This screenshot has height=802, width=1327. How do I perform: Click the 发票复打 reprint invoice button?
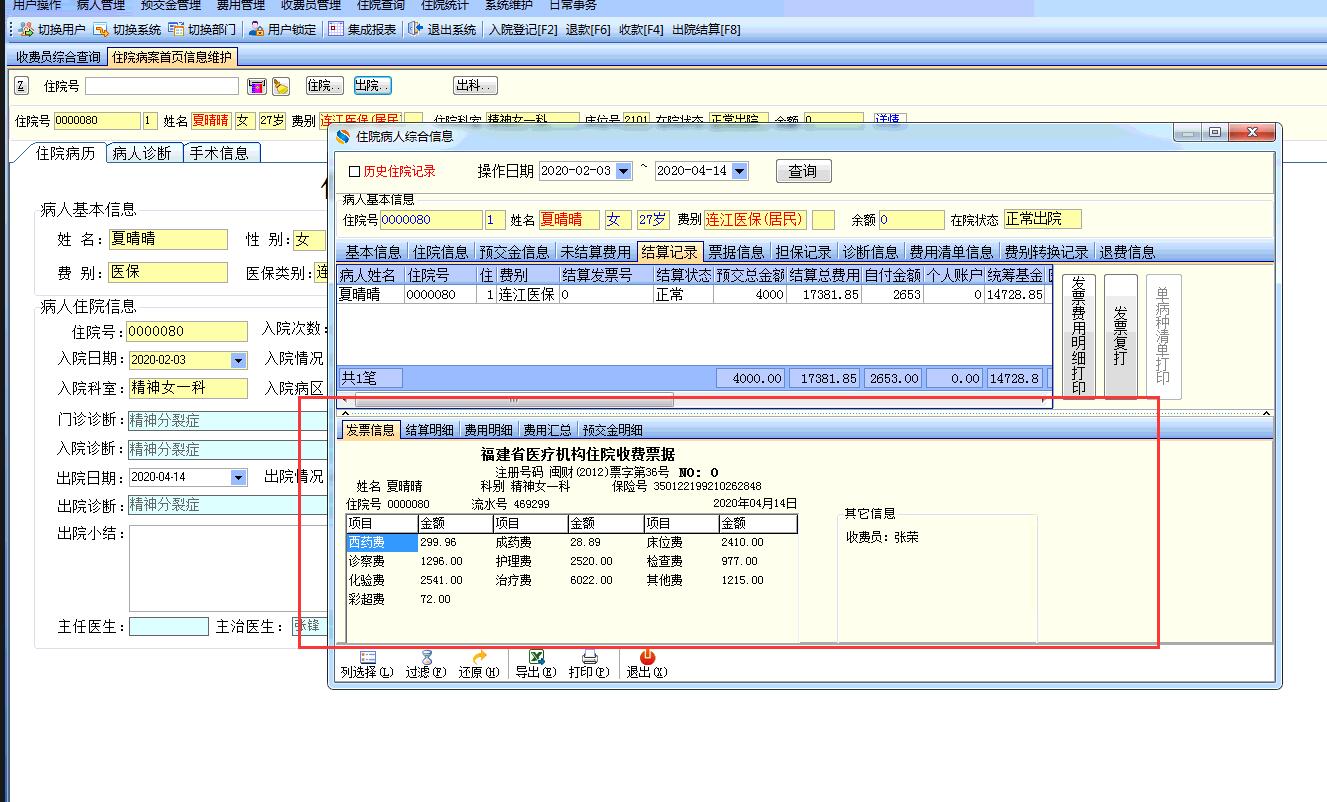pyautogui.click(x=1121, y=336)
